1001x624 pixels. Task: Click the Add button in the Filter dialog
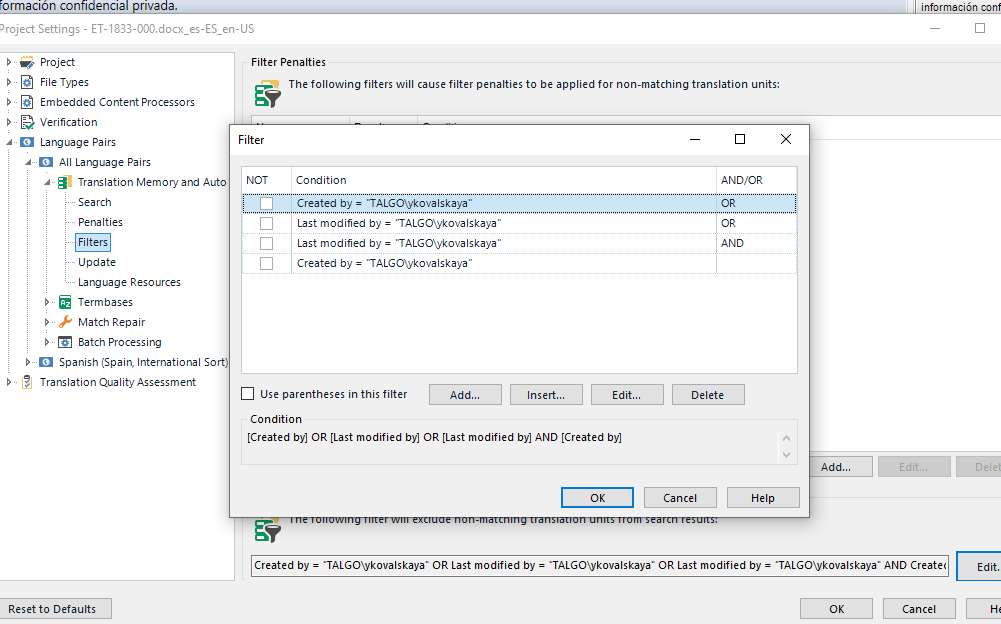click(465, 394)
